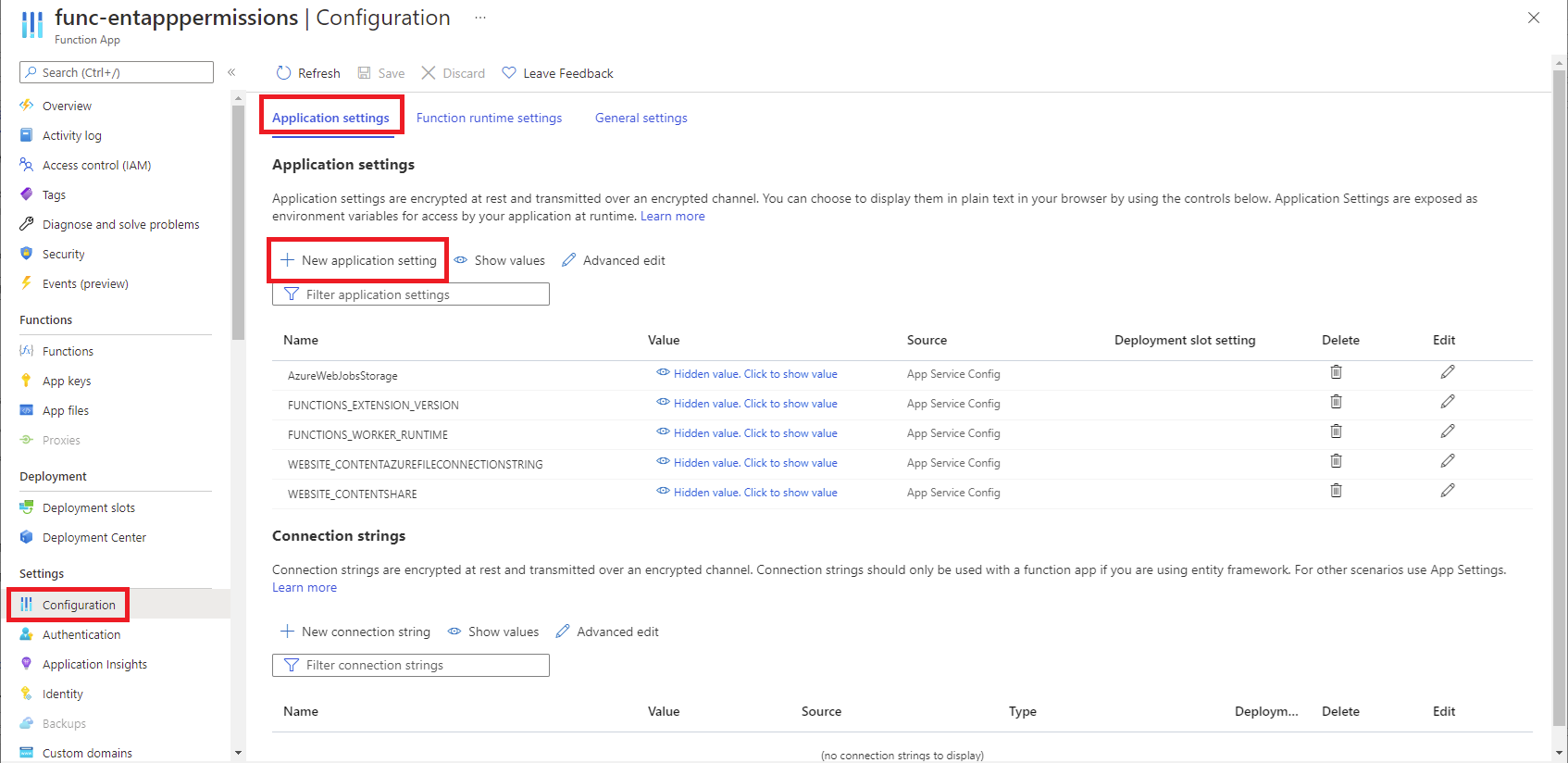Reveal hidden value for WEBSITE_CONTENTSHARE
The height and width of the screenshot is (763, 1568).
coord(747,493)
